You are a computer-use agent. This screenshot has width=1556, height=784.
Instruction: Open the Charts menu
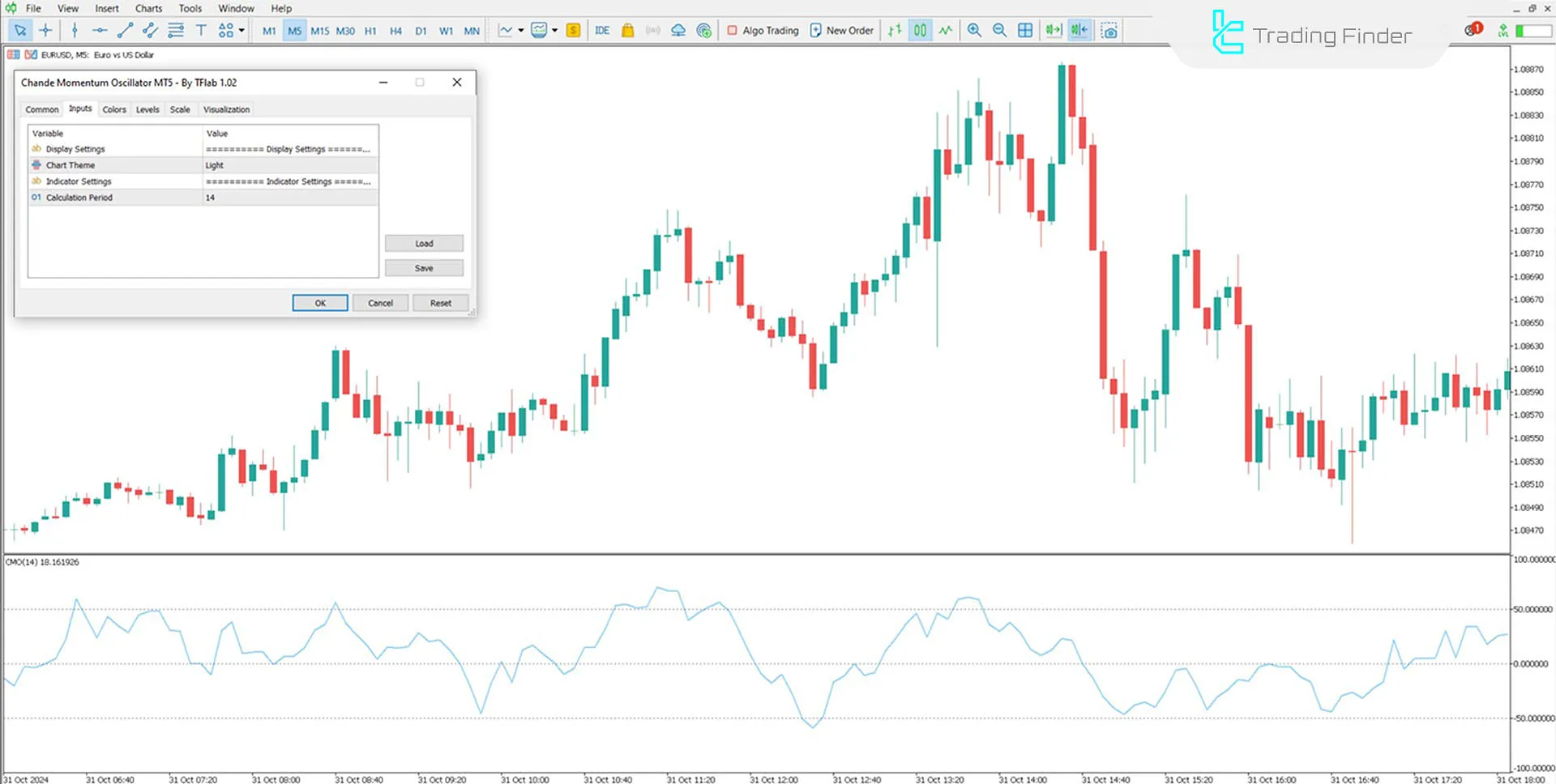pos(148,8)
